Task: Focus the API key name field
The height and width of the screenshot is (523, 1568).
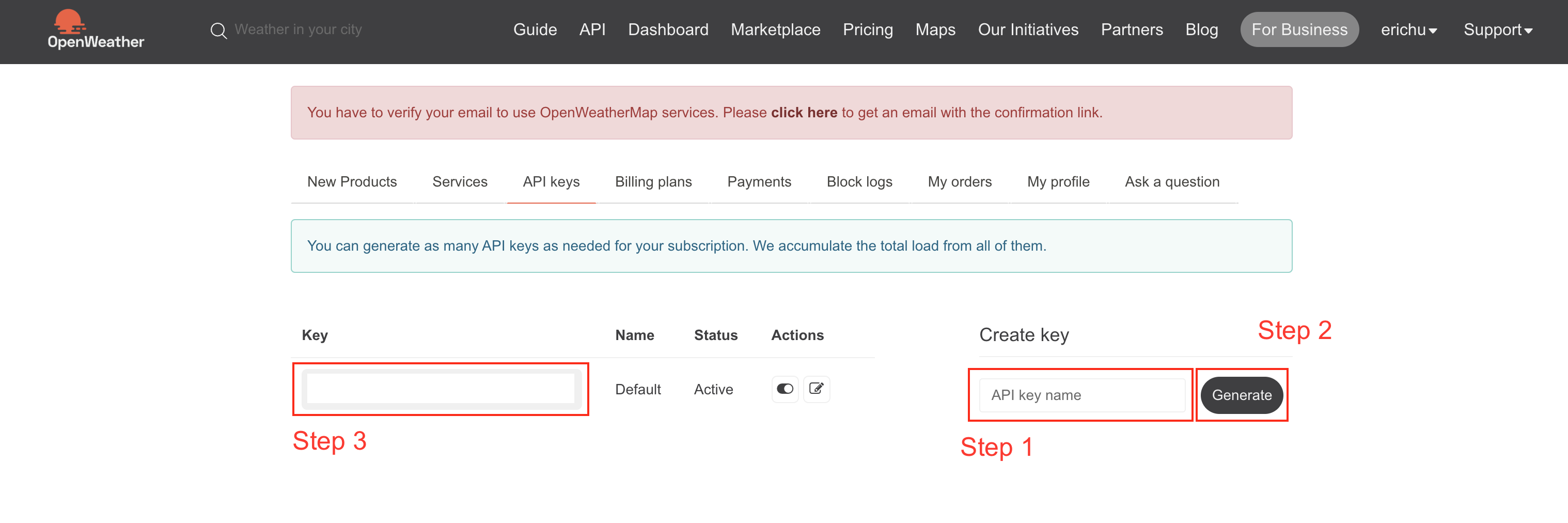Action: [1081, 395]
